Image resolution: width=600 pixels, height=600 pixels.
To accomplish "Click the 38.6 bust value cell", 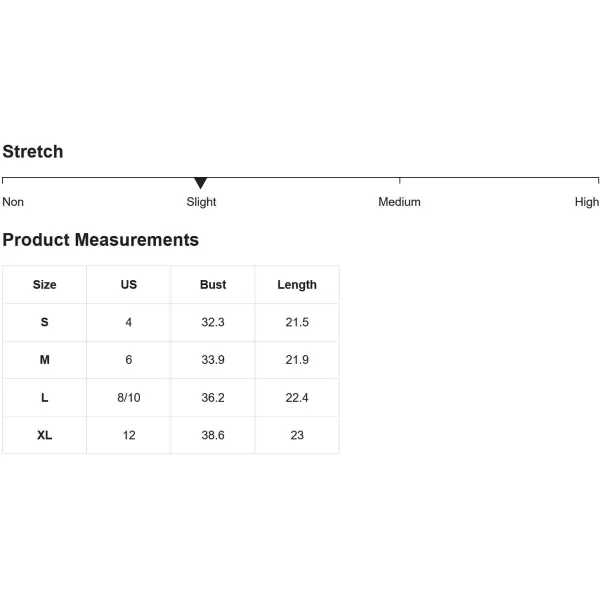I will pos(213,435).
